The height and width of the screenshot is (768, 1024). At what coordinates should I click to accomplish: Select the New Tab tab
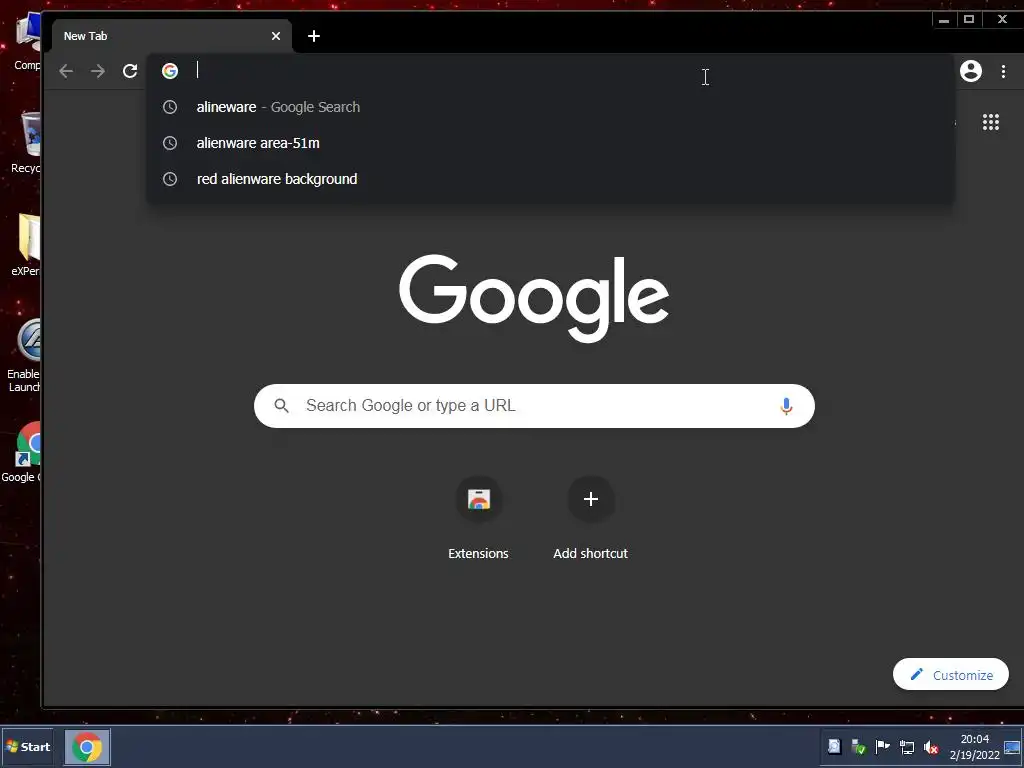pos(172,36)
